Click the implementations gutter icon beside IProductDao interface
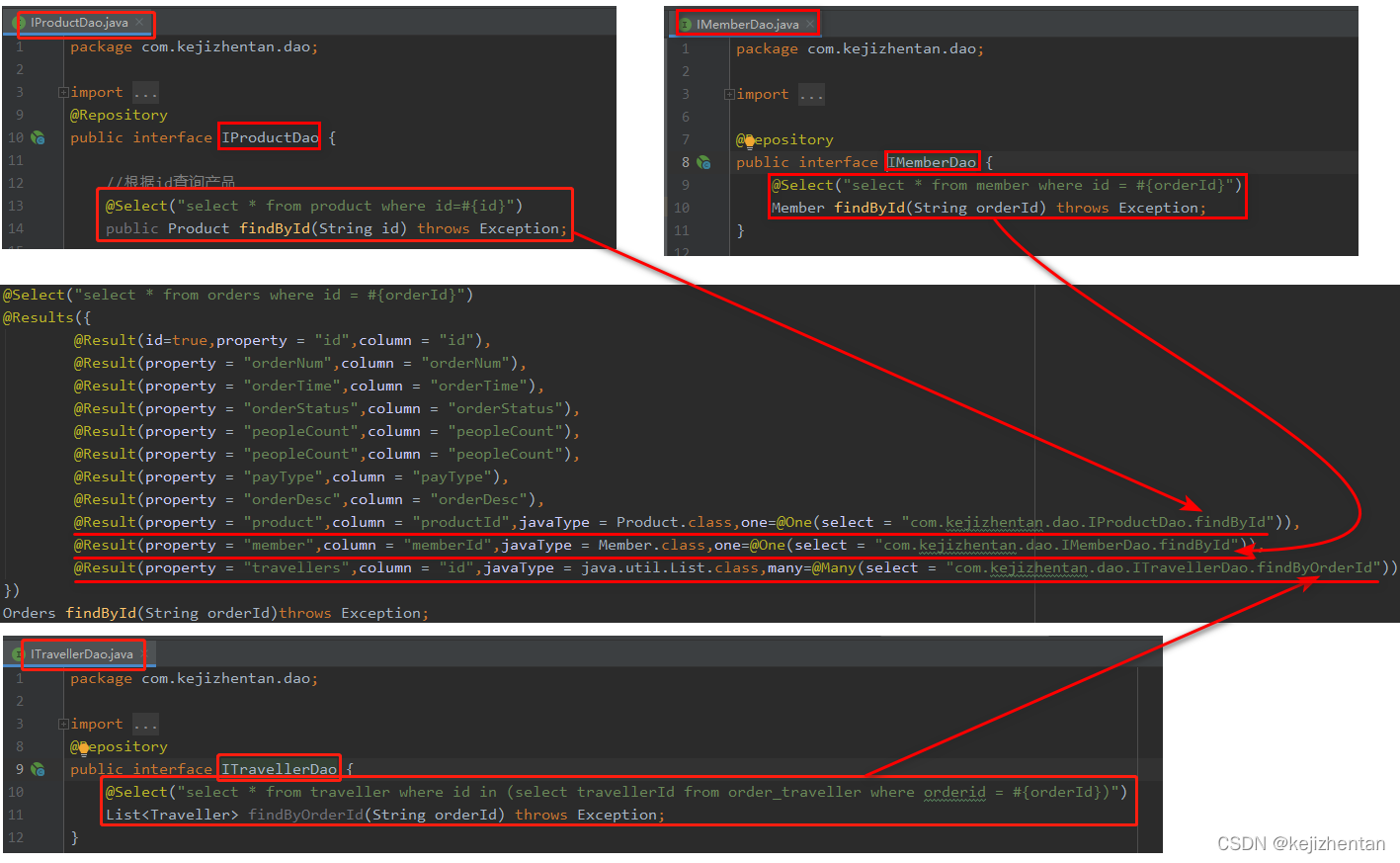The height and width of the screenshot is (863, 1400). (38, 137)
